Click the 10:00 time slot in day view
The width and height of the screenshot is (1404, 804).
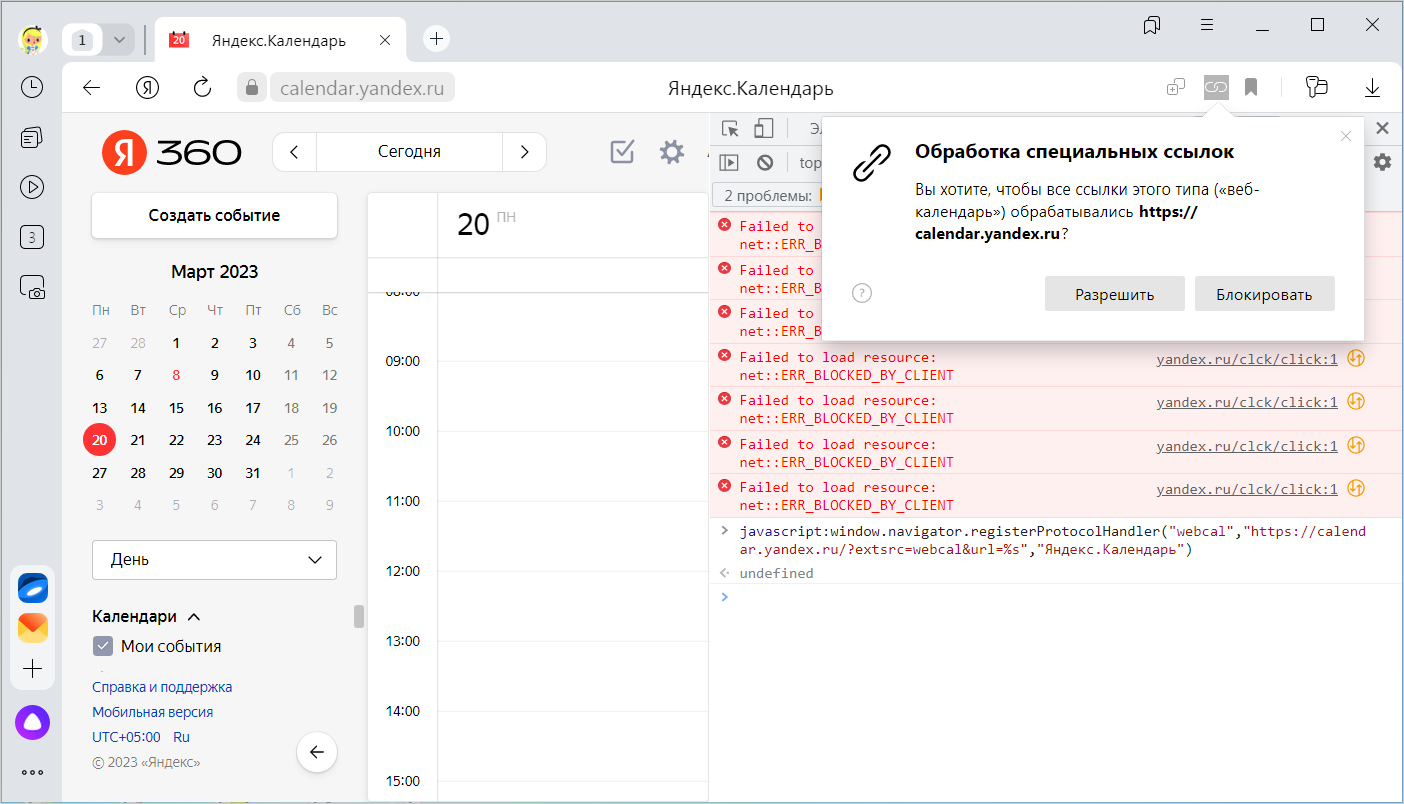coord(572,466)
